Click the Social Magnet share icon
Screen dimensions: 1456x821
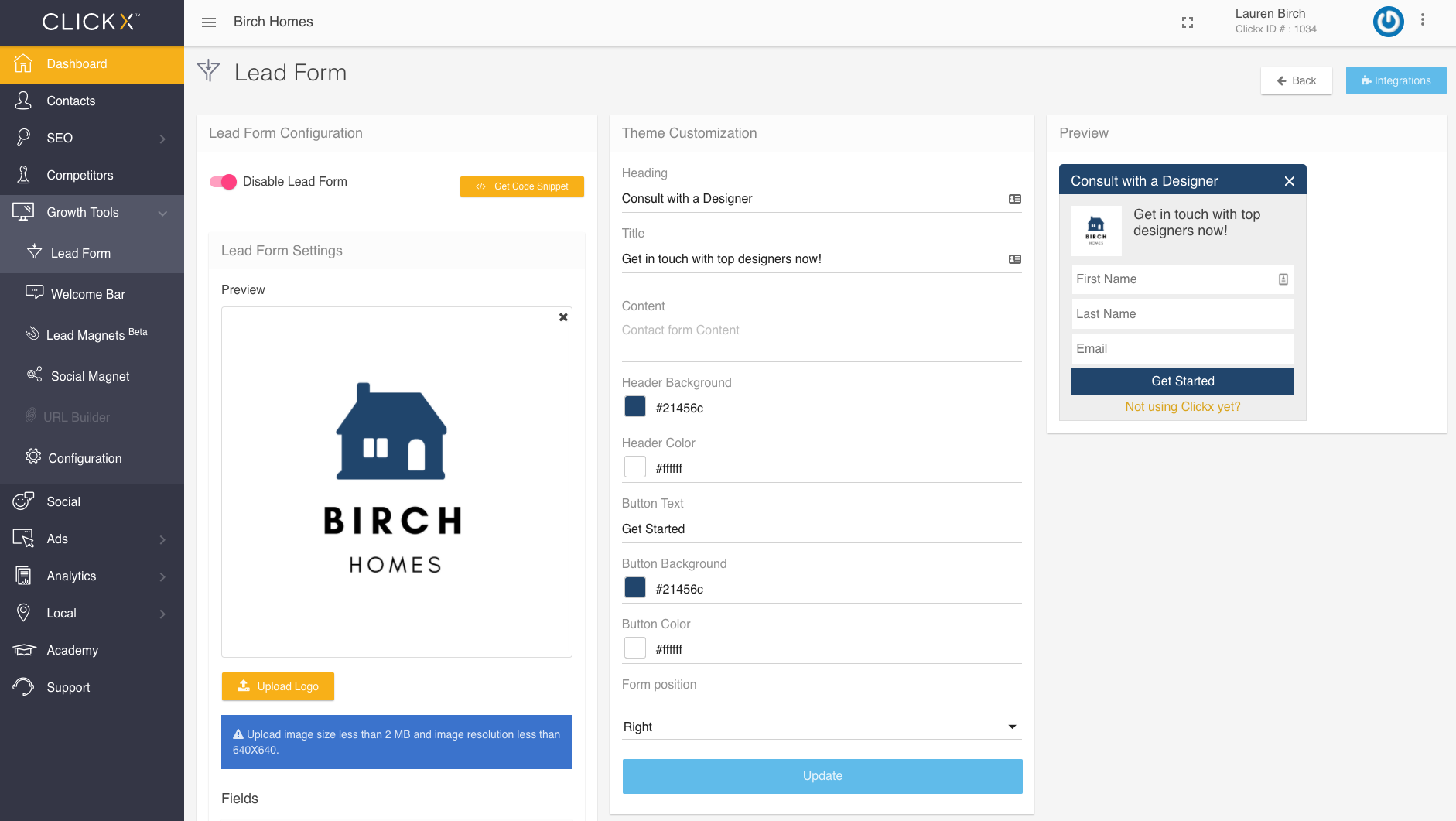pos(34,375)
